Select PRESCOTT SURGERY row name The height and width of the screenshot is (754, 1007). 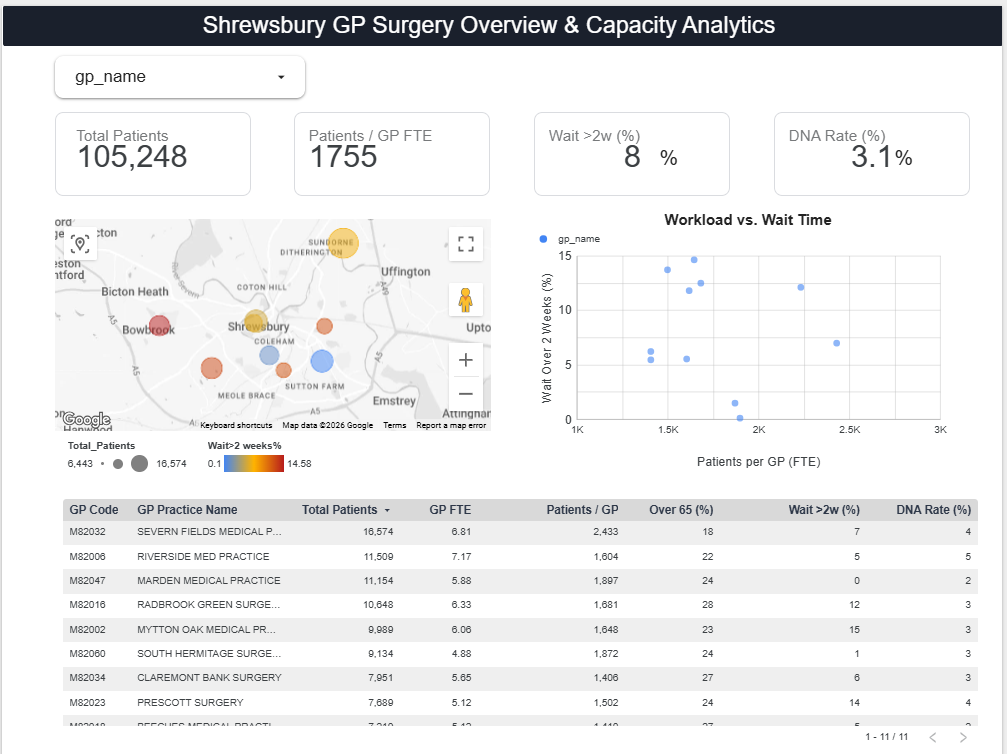pos(190,703)
